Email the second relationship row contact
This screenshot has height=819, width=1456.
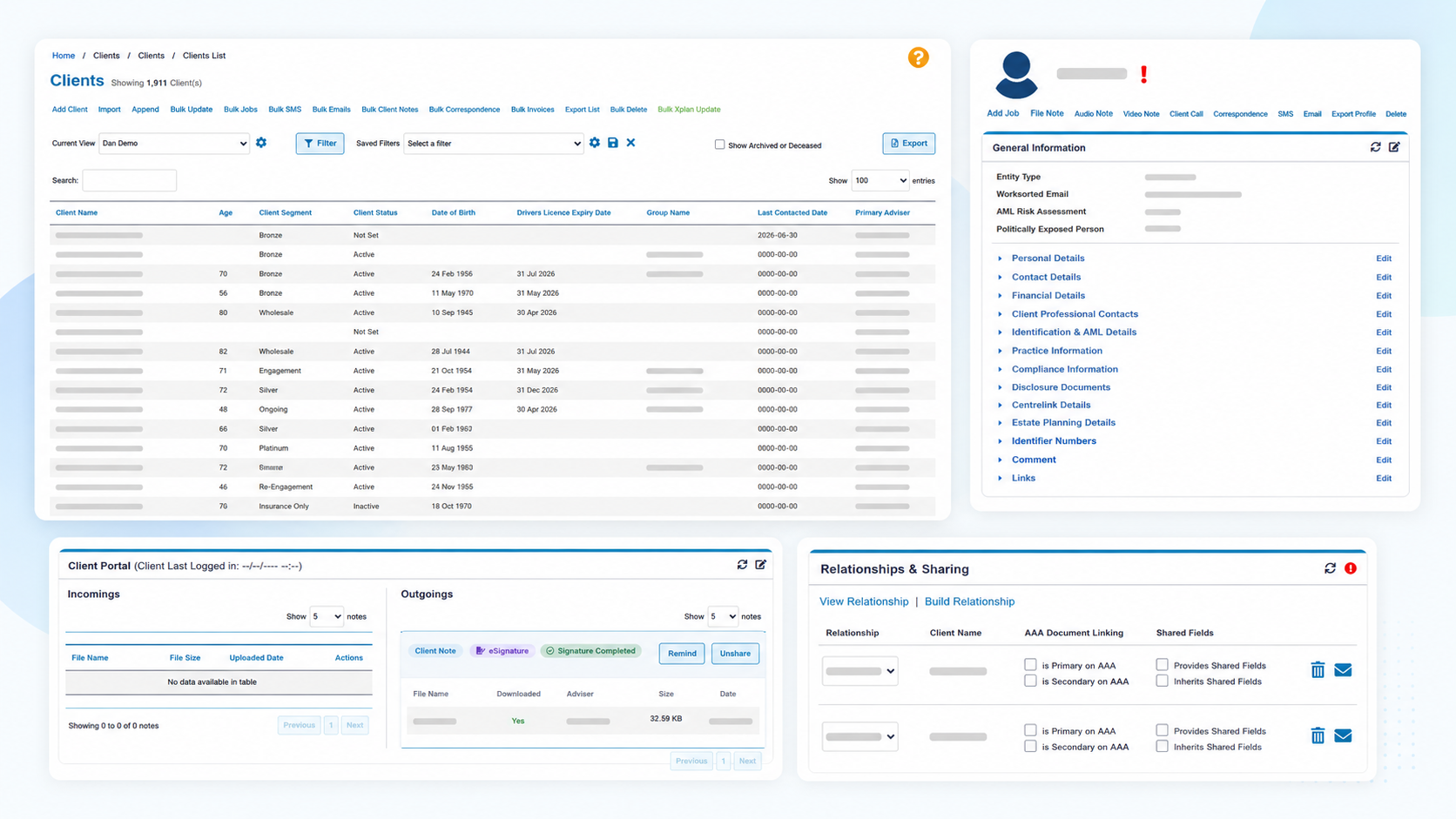[x=1343, y=736]
